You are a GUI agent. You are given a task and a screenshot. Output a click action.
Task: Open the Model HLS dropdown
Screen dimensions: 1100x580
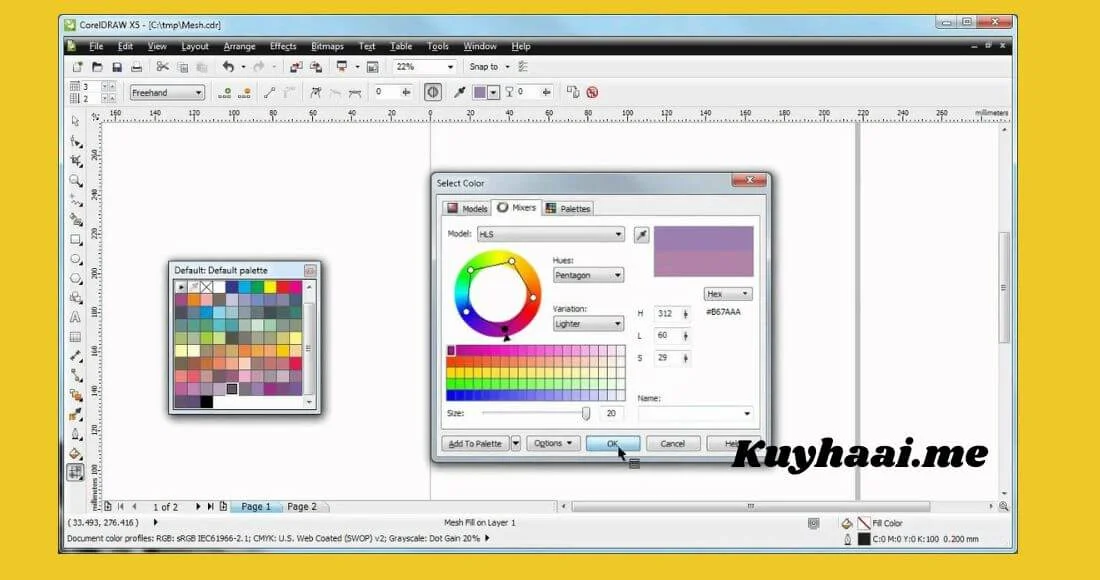click(551, 234)
